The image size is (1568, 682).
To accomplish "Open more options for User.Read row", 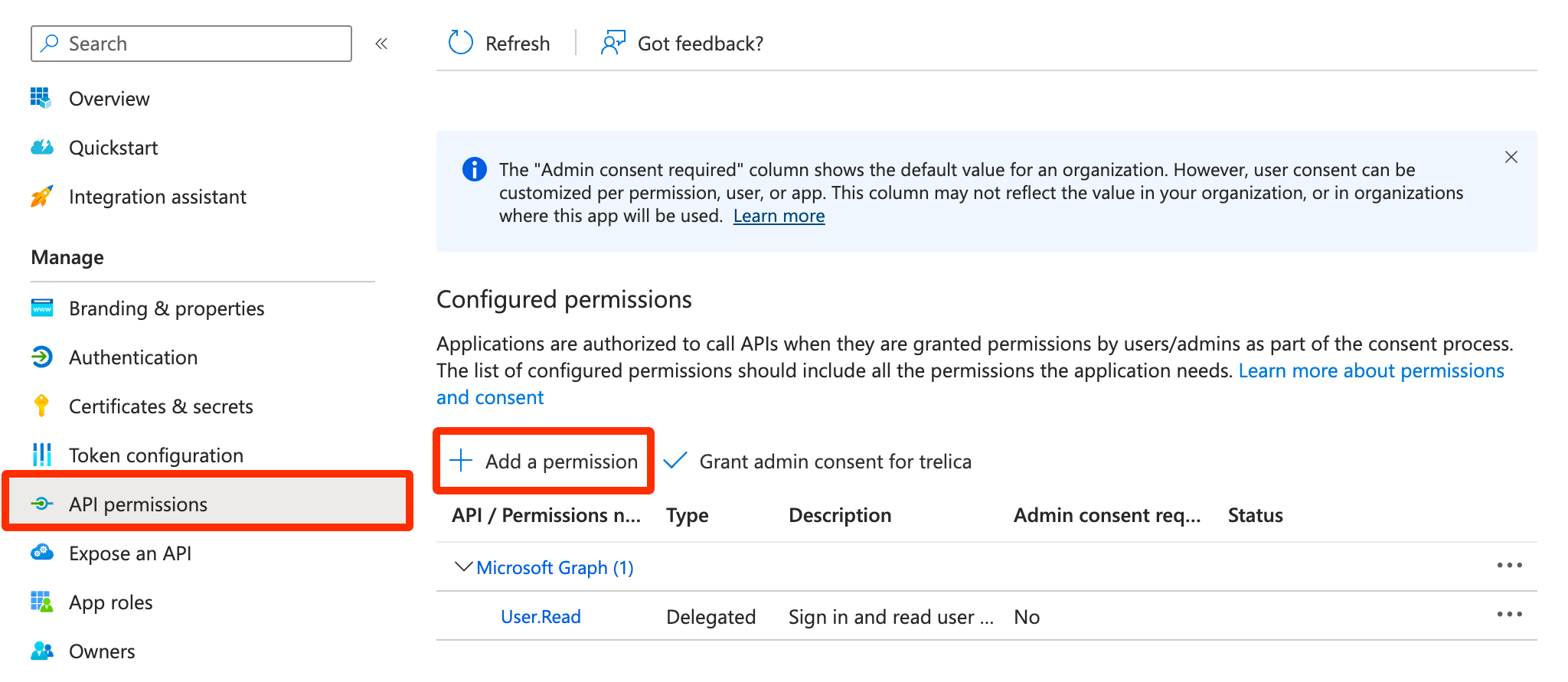I will coord(1509,615).
